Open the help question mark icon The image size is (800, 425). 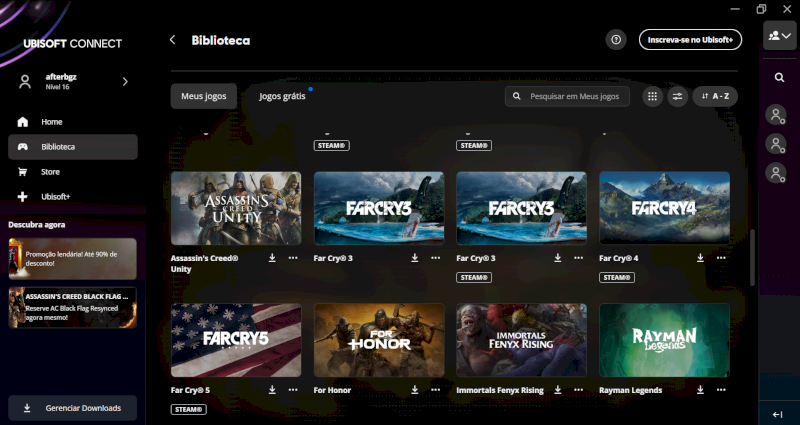(x=616, y=40)
